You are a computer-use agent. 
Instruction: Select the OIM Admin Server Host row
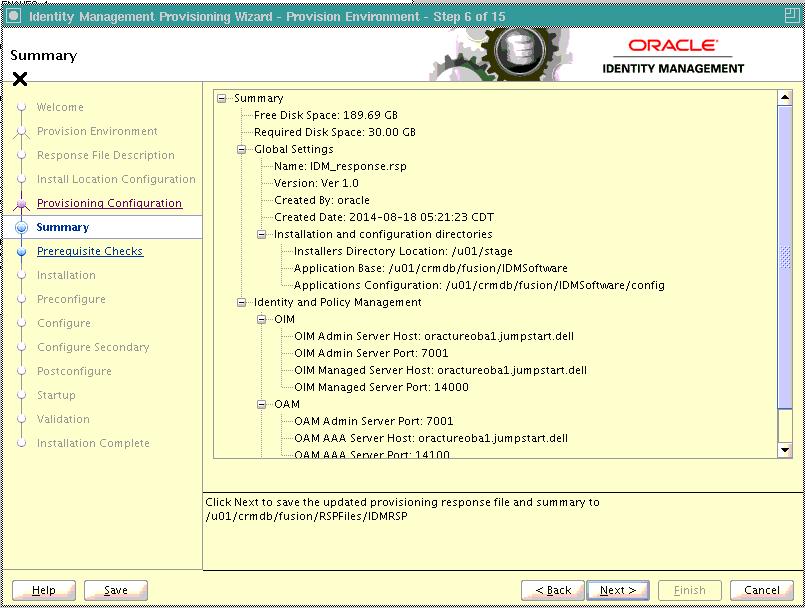[434, 336]
